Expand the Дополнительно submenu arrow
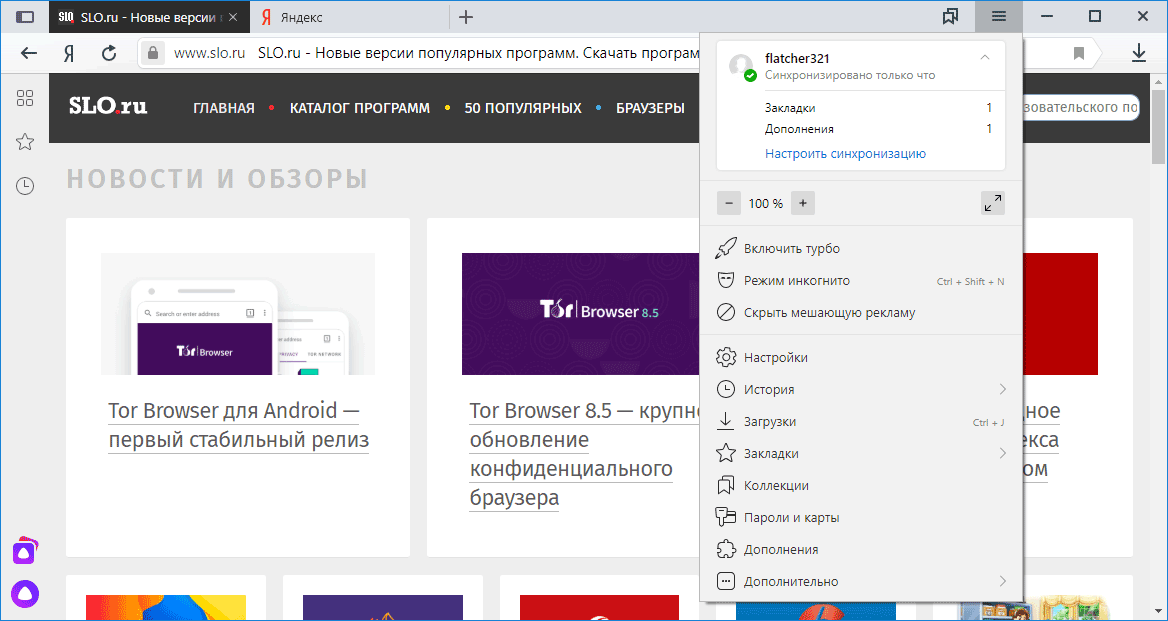This screenshot has height=621, width=1168. (1003, 582)
